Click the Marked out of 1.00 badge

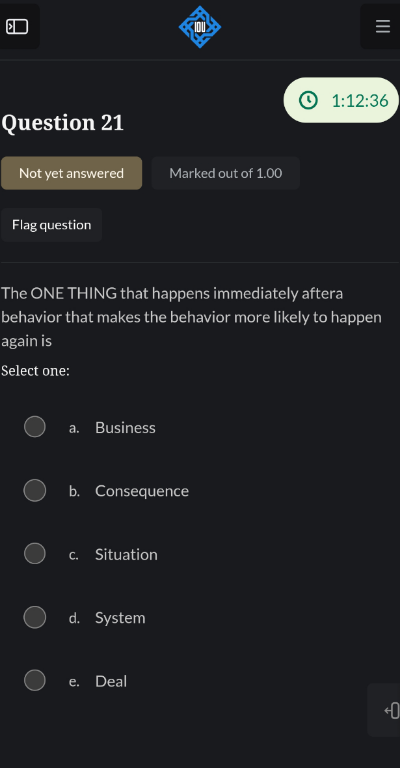coord(226,173)
